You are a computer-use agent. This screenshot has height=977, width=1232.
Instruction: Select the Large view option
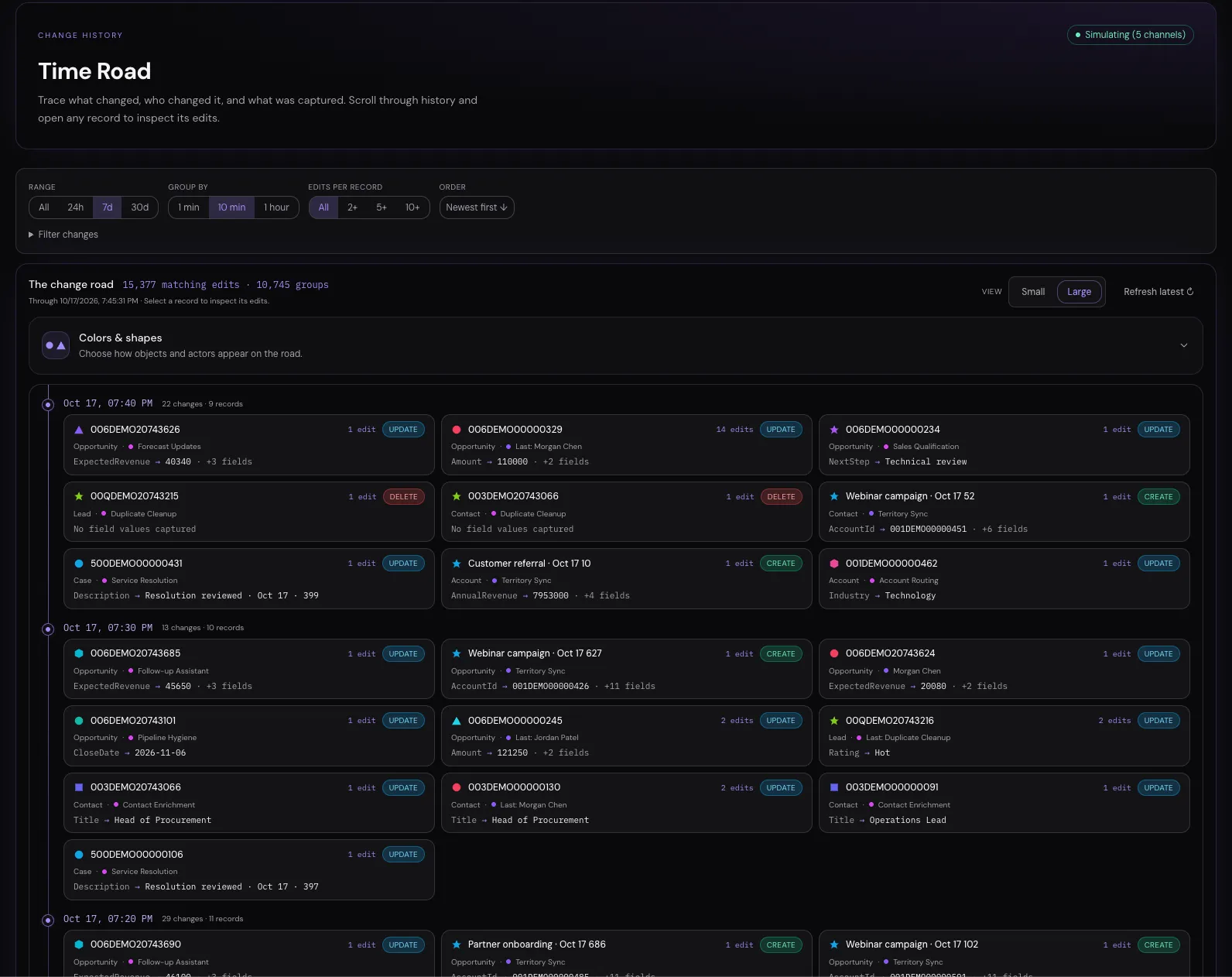(1079, 292)
